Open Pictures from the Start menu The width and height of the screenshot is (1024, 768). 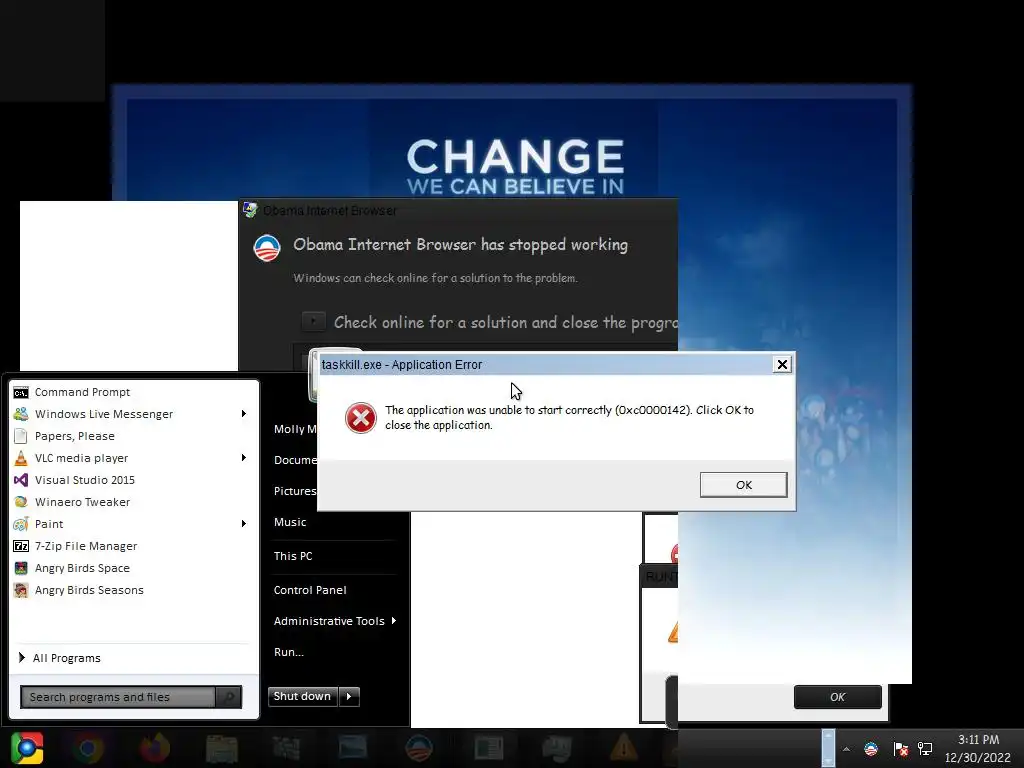(295, 491)
